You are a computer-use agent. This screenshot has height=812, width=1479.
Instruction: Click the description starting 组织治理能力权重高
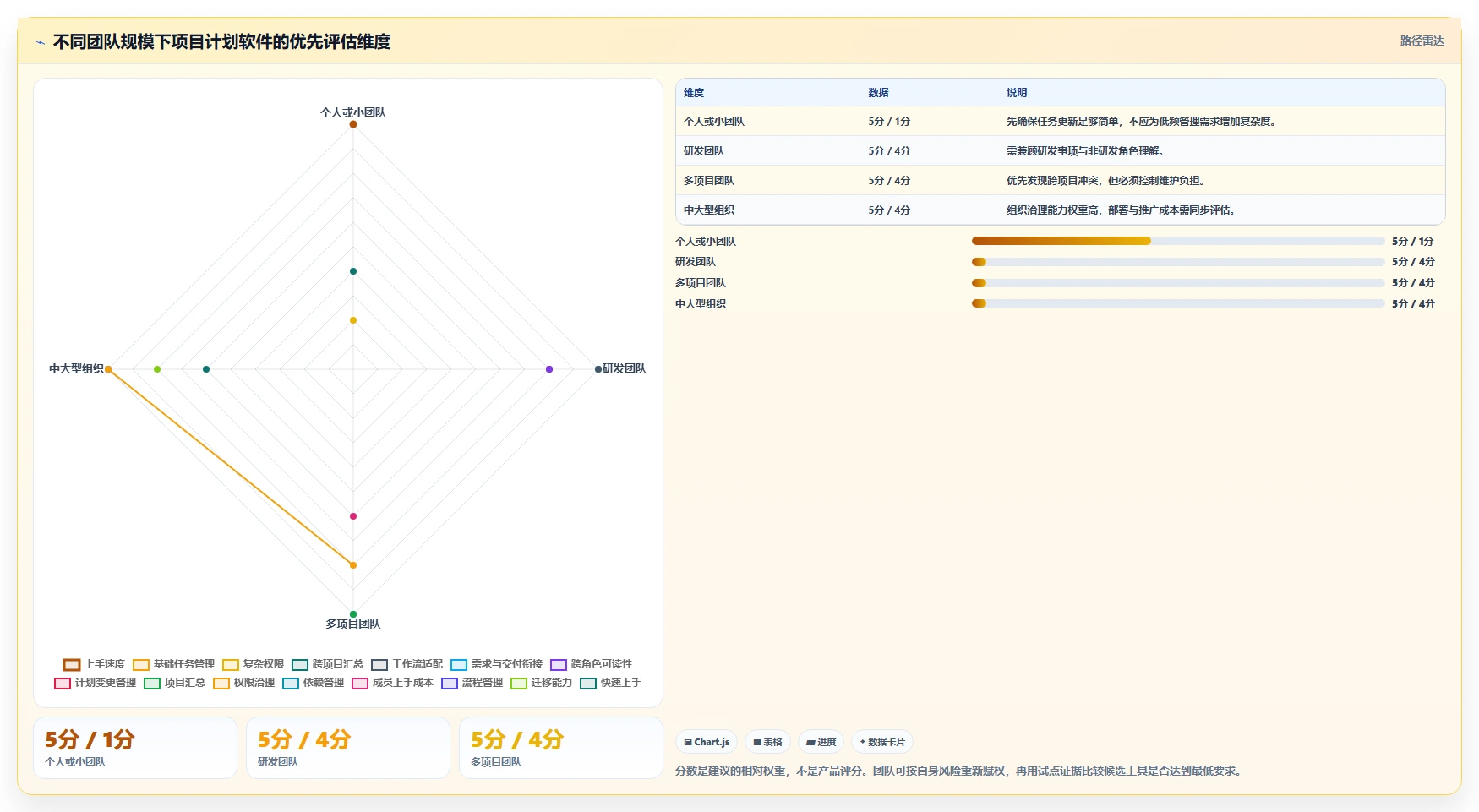coord(1122,210)
